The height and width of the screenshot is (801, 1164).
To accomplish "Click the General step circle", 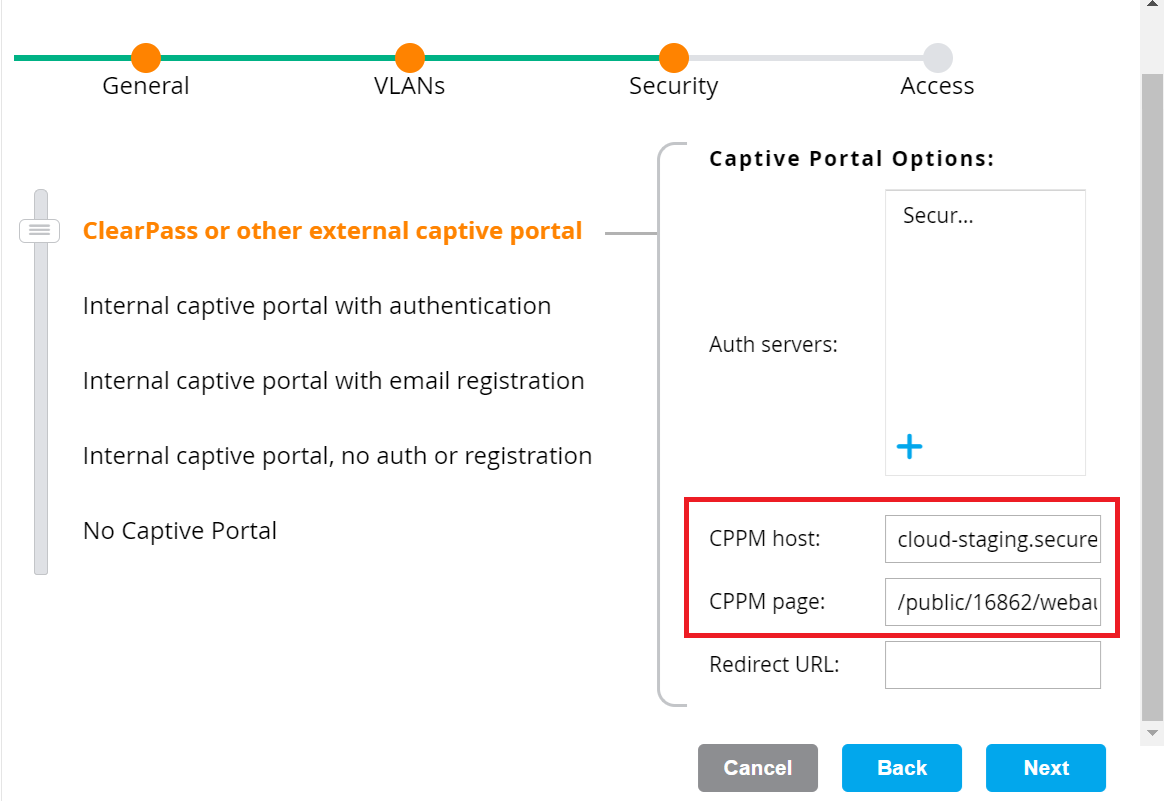I will 146,58.
